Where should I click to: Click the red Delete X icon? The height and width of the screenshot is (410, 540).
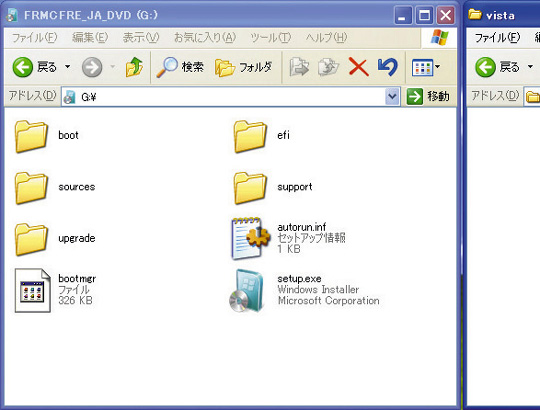359,67
